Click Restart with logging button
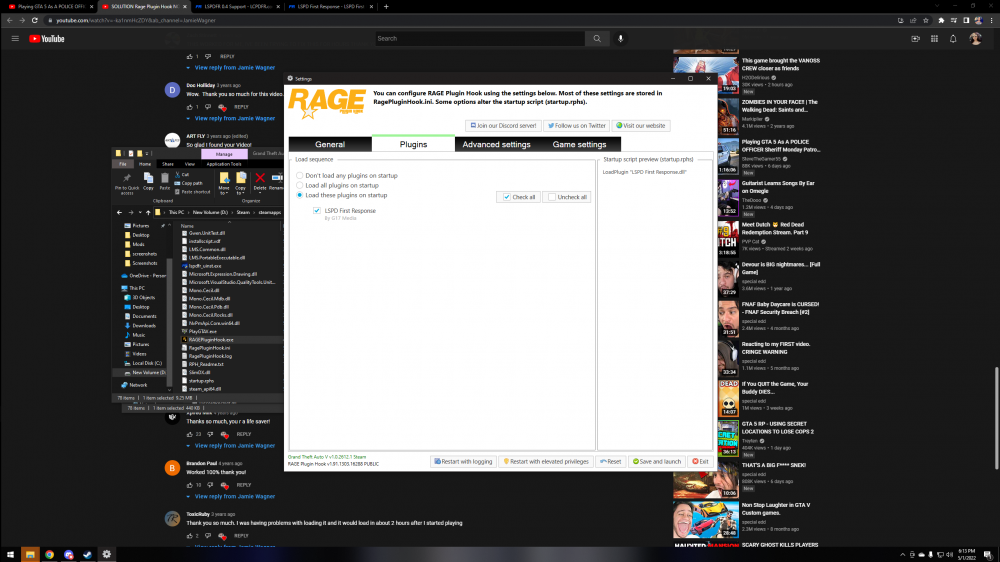The image size is (1000, 562). [463, 461]
